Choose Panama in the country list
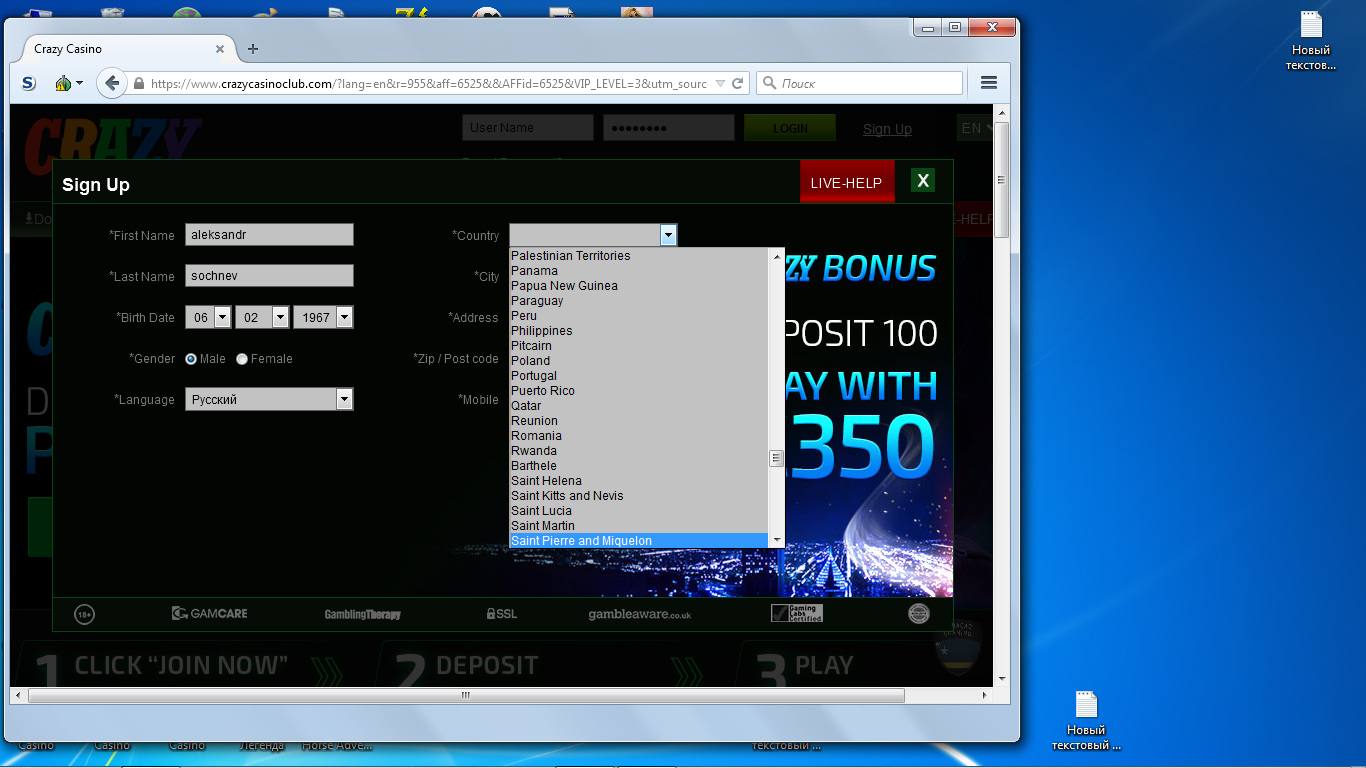 pyautogui.click(x=639, y=271)
